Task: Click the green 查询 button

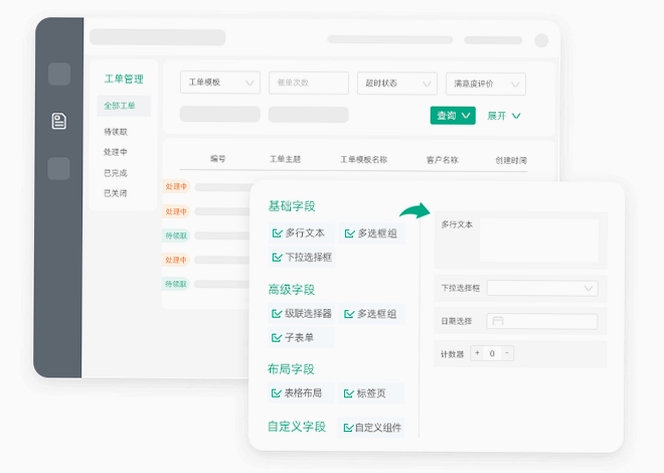Action: (x=453, y=116)
